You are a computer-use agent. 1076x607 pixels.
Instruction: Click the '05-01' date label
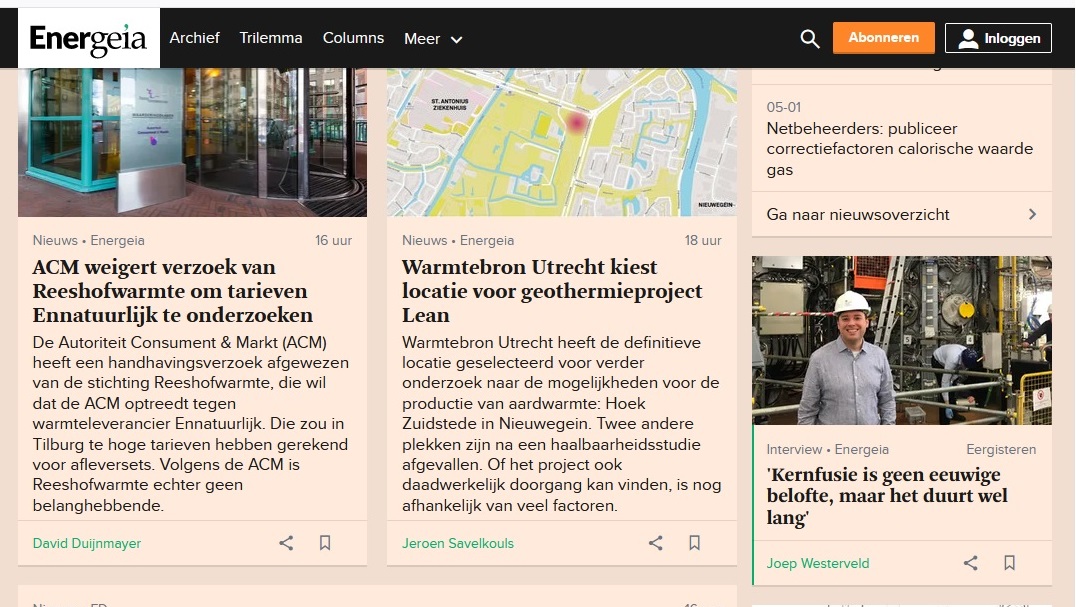click(784, 107)
